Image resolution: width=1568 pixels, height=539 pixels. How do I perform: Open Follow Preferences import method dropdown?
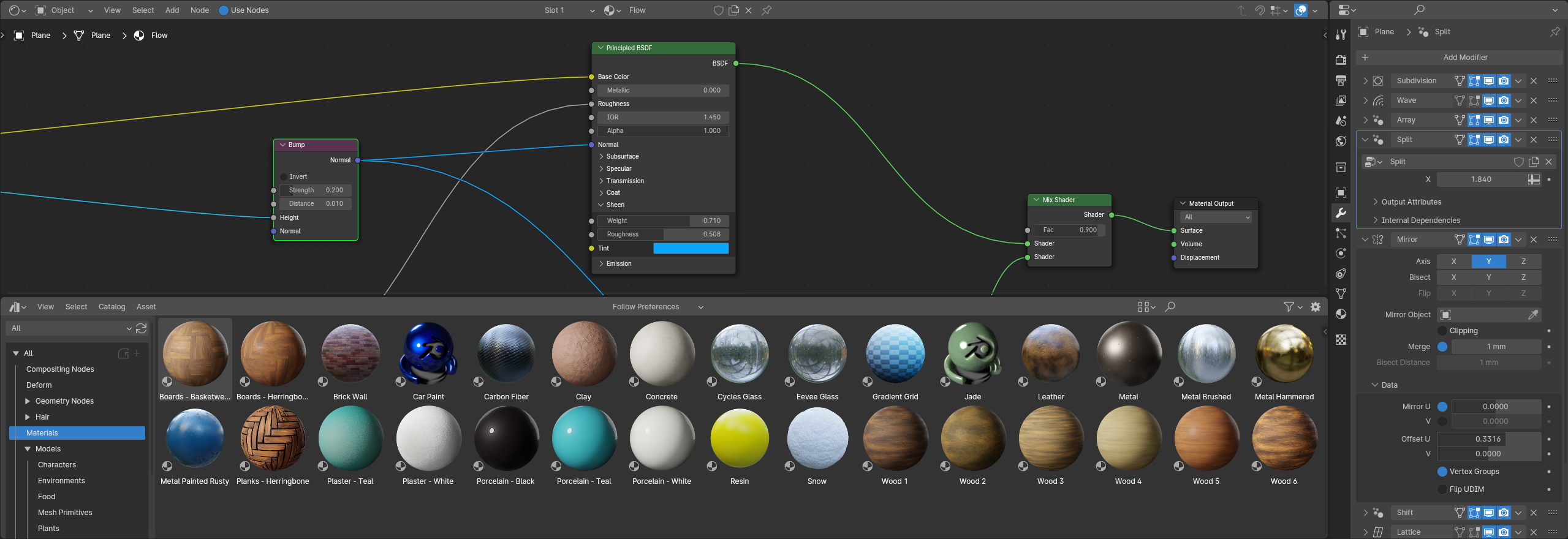tap(657, 307)
